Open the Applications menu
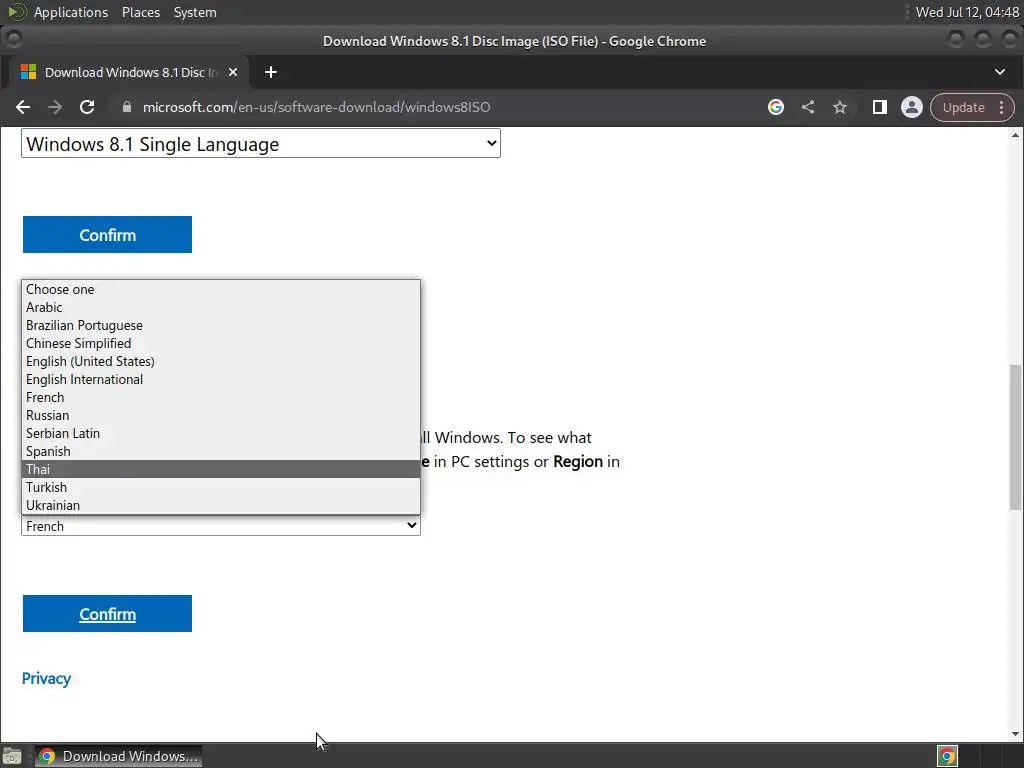This screenshot has width=1024, height=768. pyautogui.click(x=71, y=12)
